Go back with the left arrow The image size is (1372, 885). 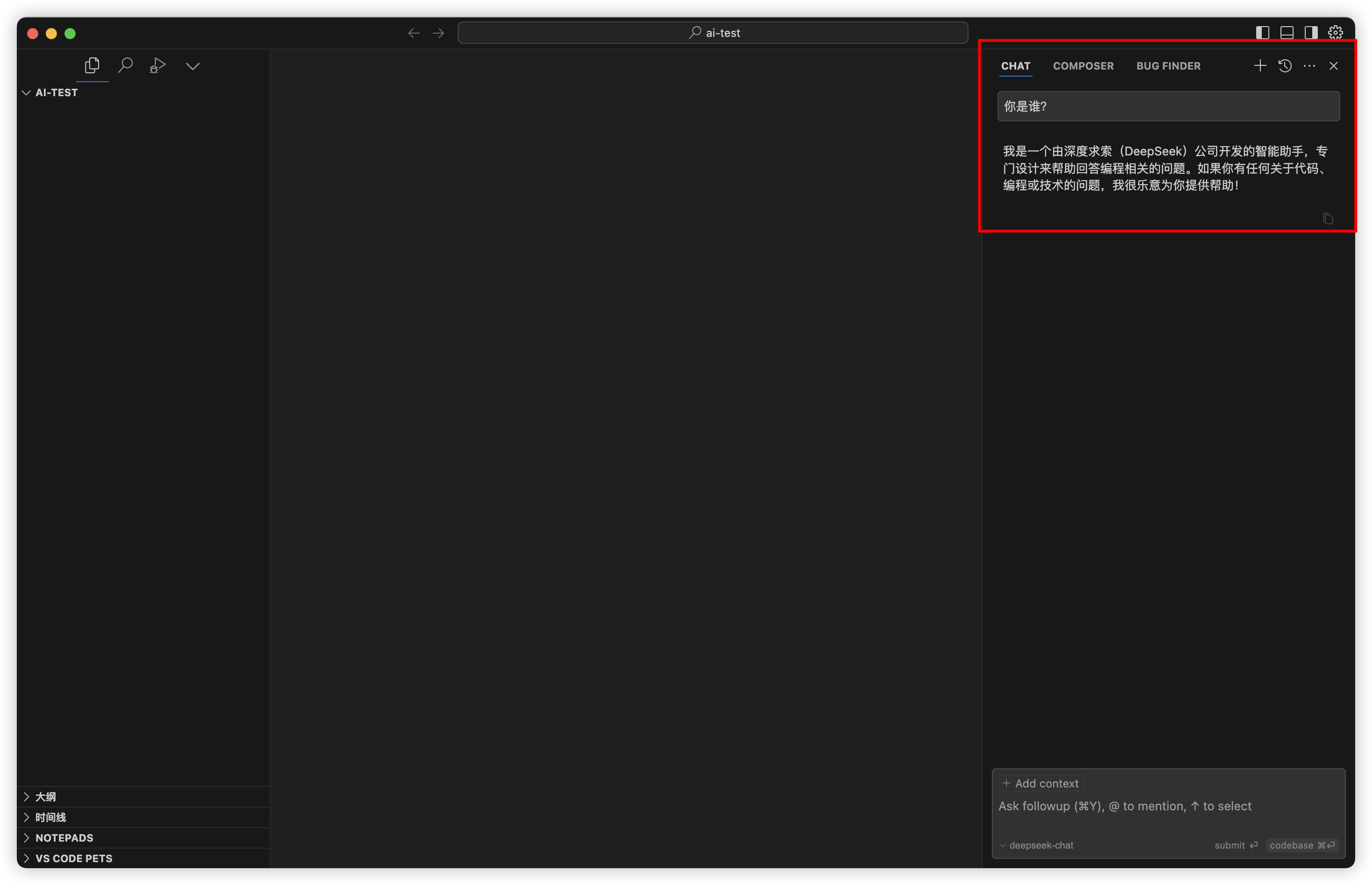coord(414,33)
